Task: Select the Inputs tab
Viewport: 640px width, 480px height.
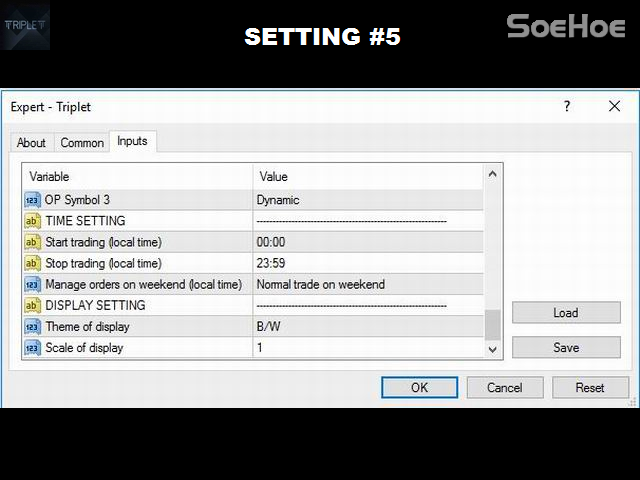Action: 132,141
